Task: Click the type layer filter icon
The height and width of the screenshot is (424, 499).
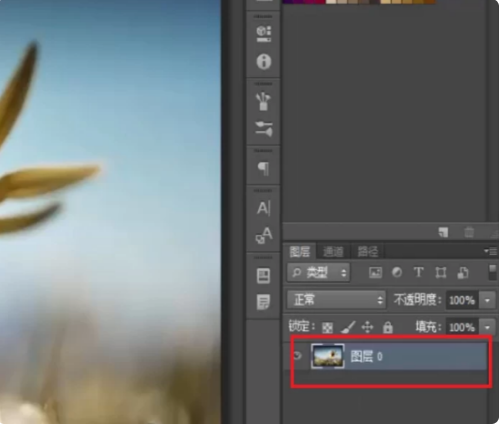Action: (x=418, y=272)
